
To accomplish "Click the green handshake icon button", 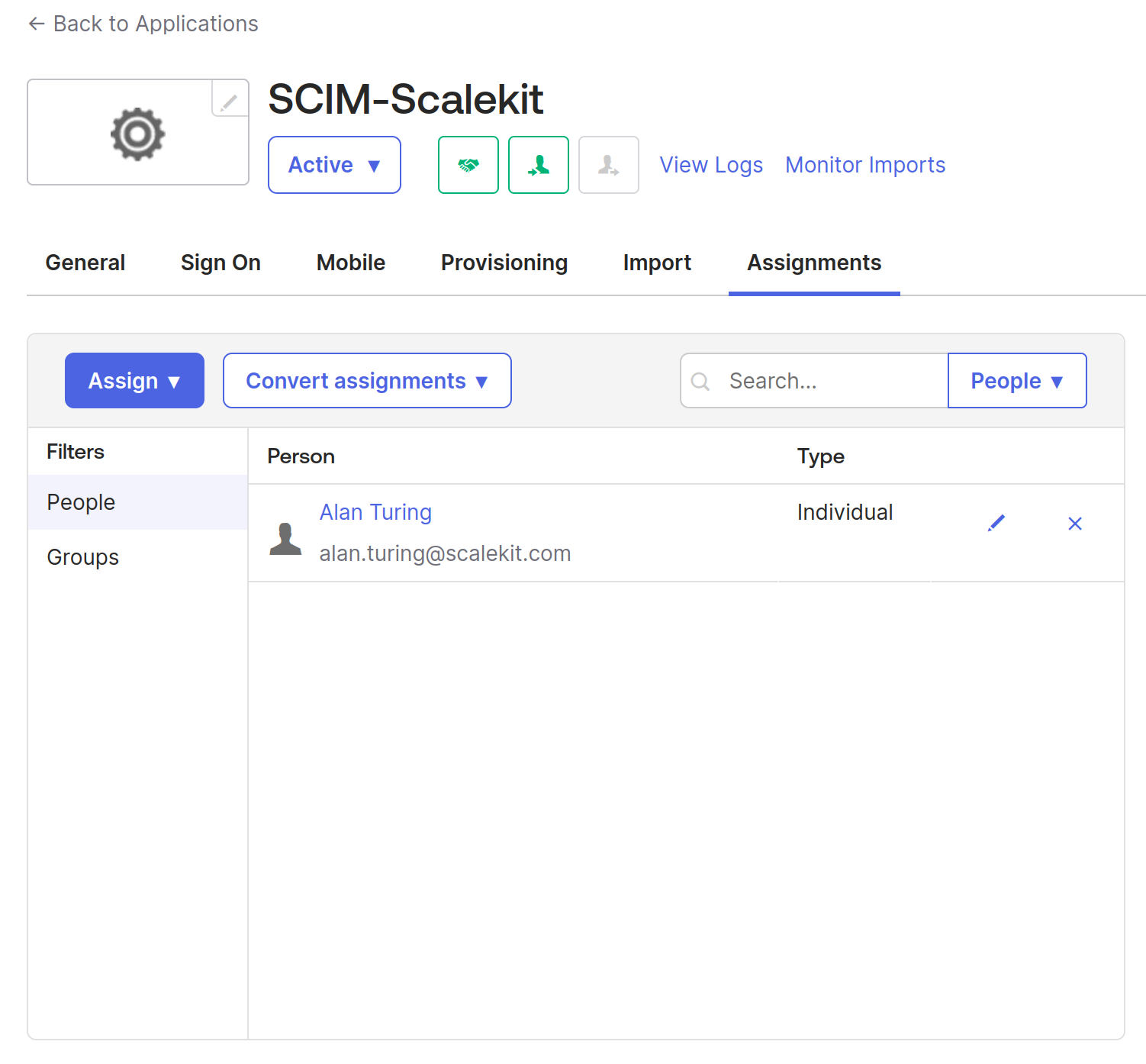I will [468, 165].
